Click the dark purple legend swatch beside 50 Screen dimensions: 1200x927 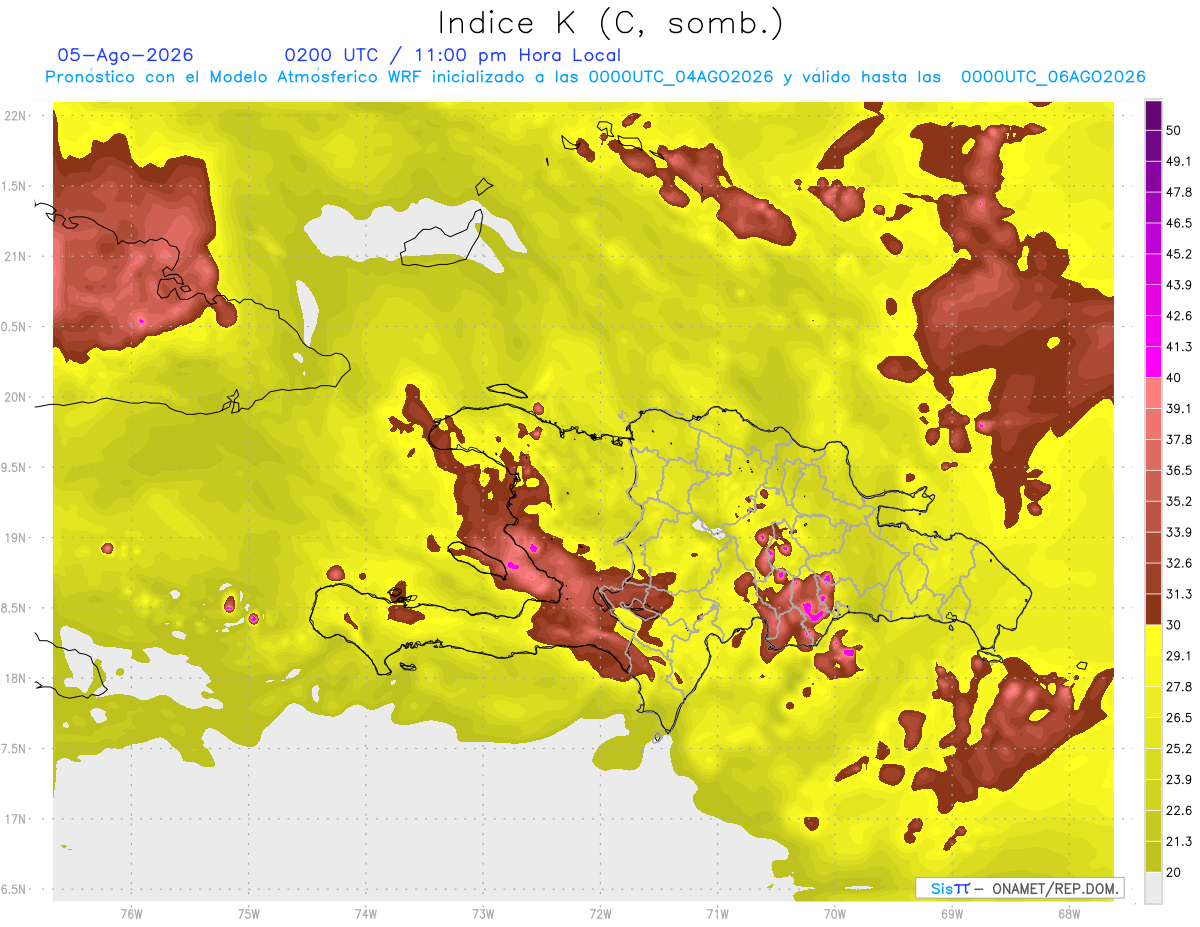[1153, 115]
